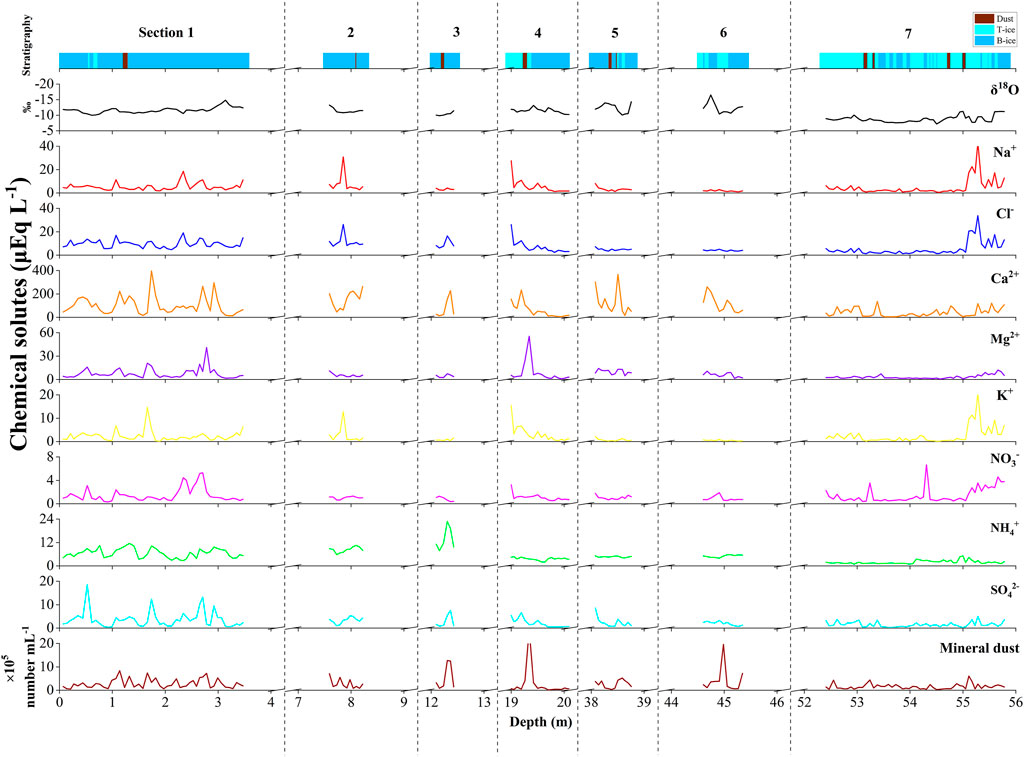Click the 'Depth (m)' x-axis label
Viewport: 1024px width, 757px height.
[x=541, y=722]
